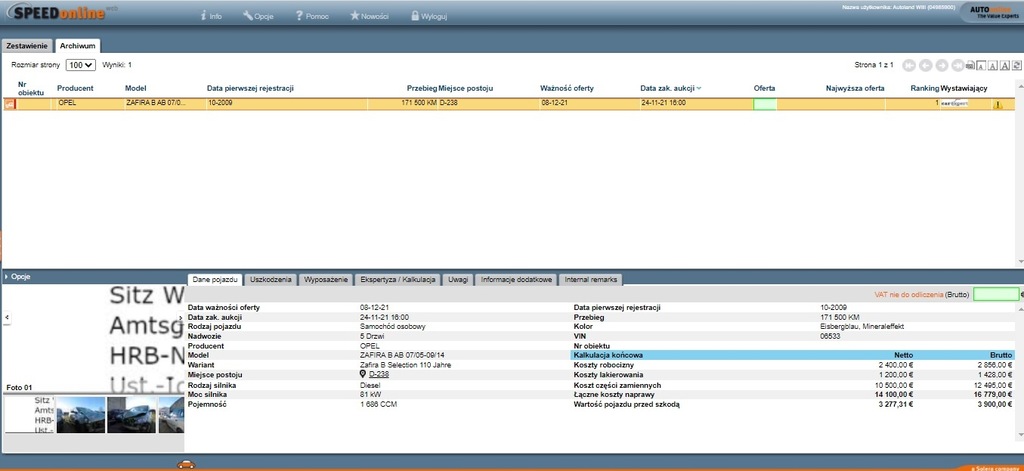This screenshot has height=471, width=1024.
Task: Open the map pin next to D-238
Action: (363, 374)
